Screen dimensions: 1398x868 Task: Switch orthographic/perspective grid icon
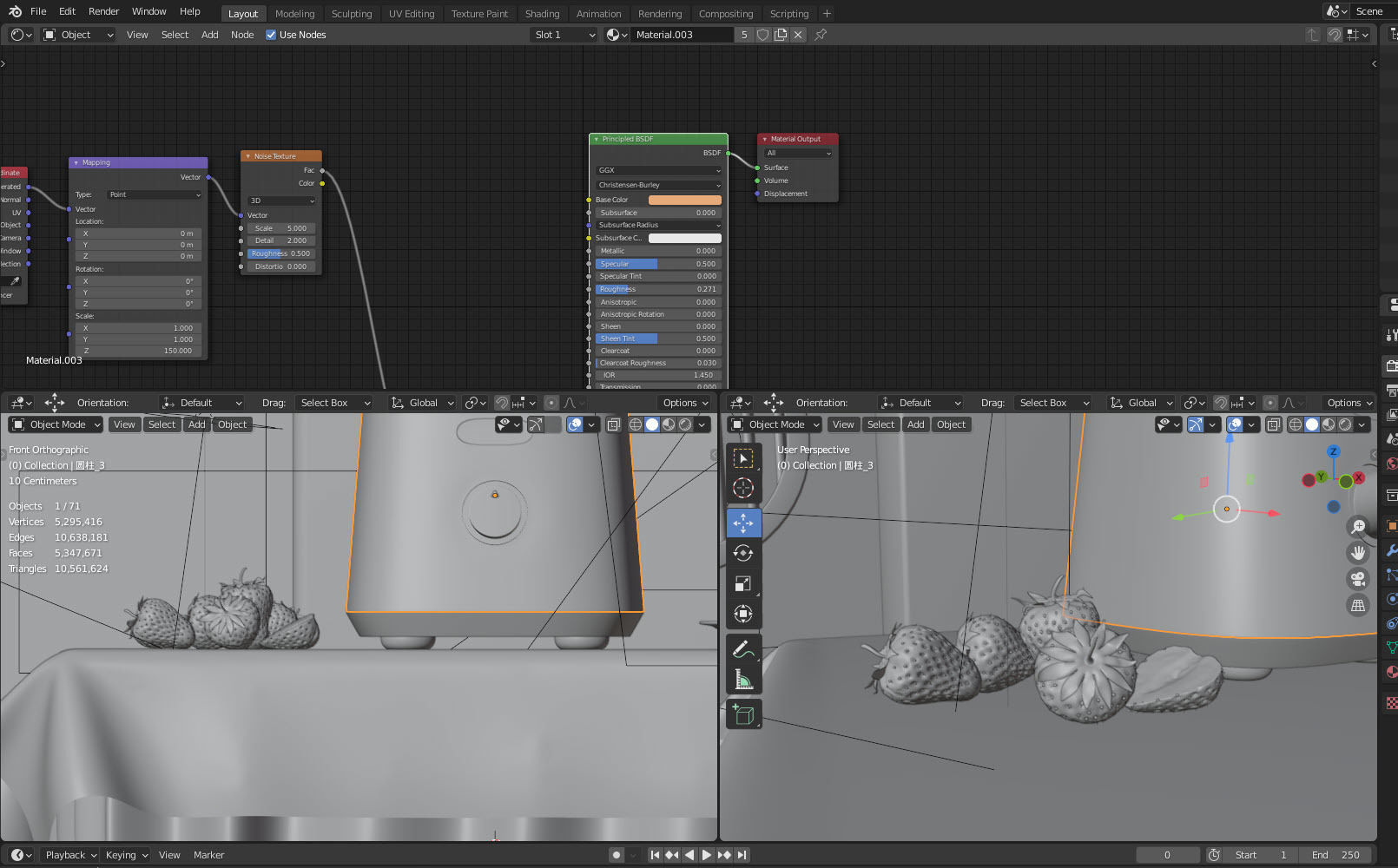[1358, 606]
